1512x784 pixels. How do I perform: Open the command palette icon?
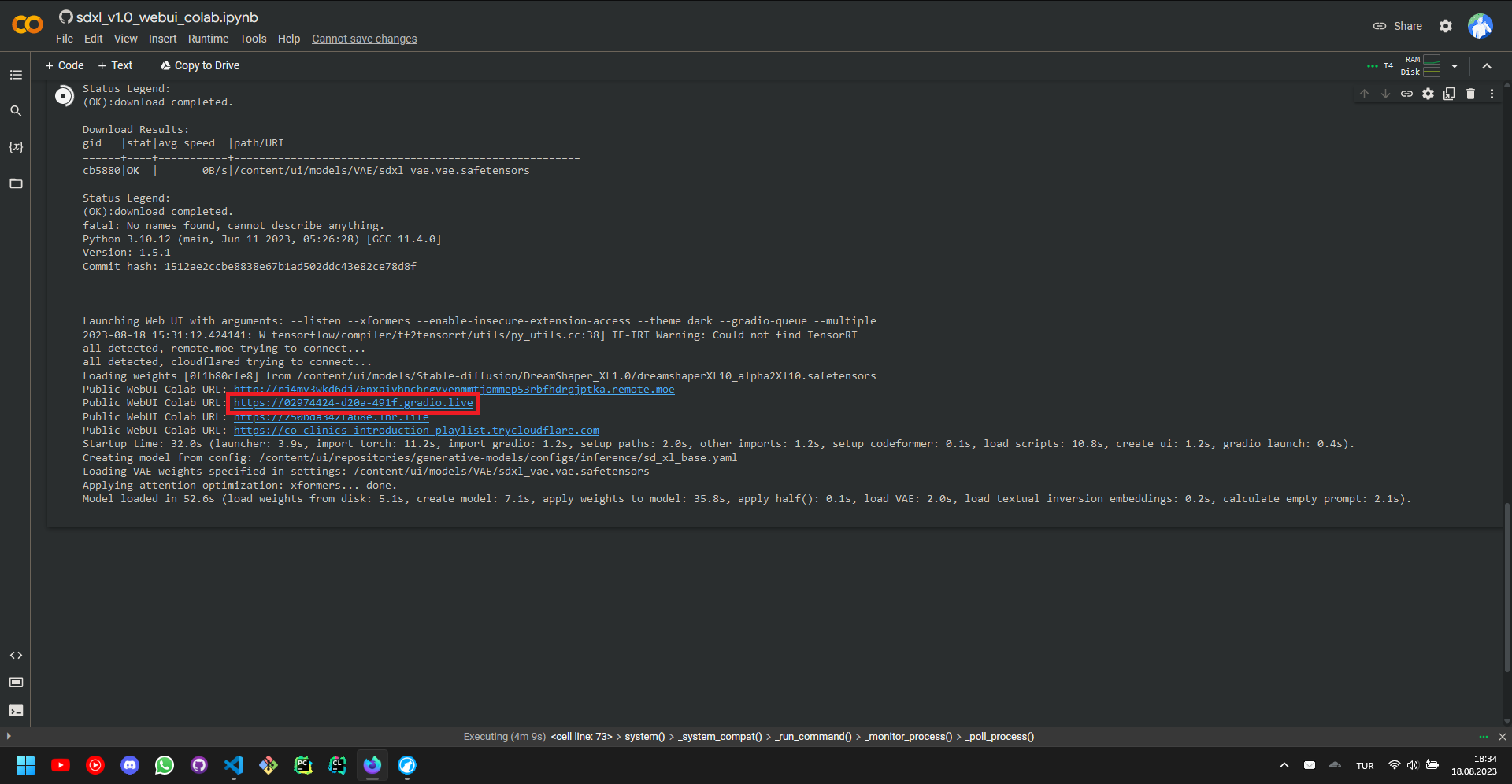click(16, 682)
